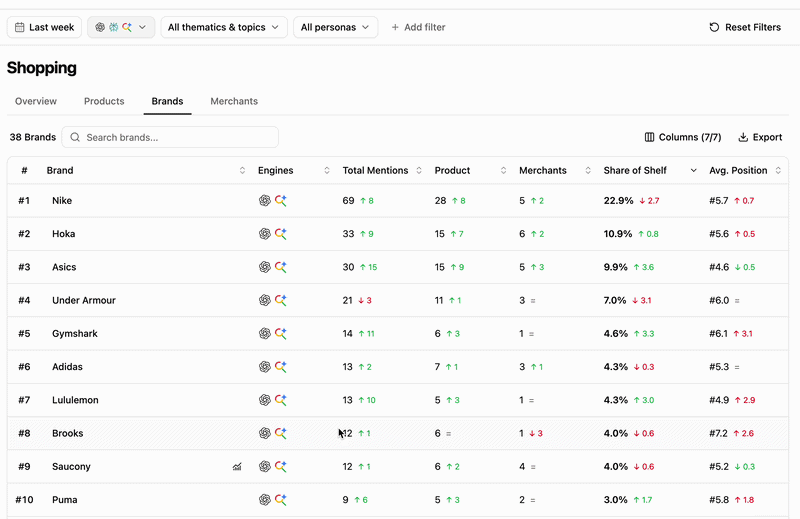Click the #7.2 average position for Brooks
Viewport: 800px width, 519px height.
(x=719, y=433)
